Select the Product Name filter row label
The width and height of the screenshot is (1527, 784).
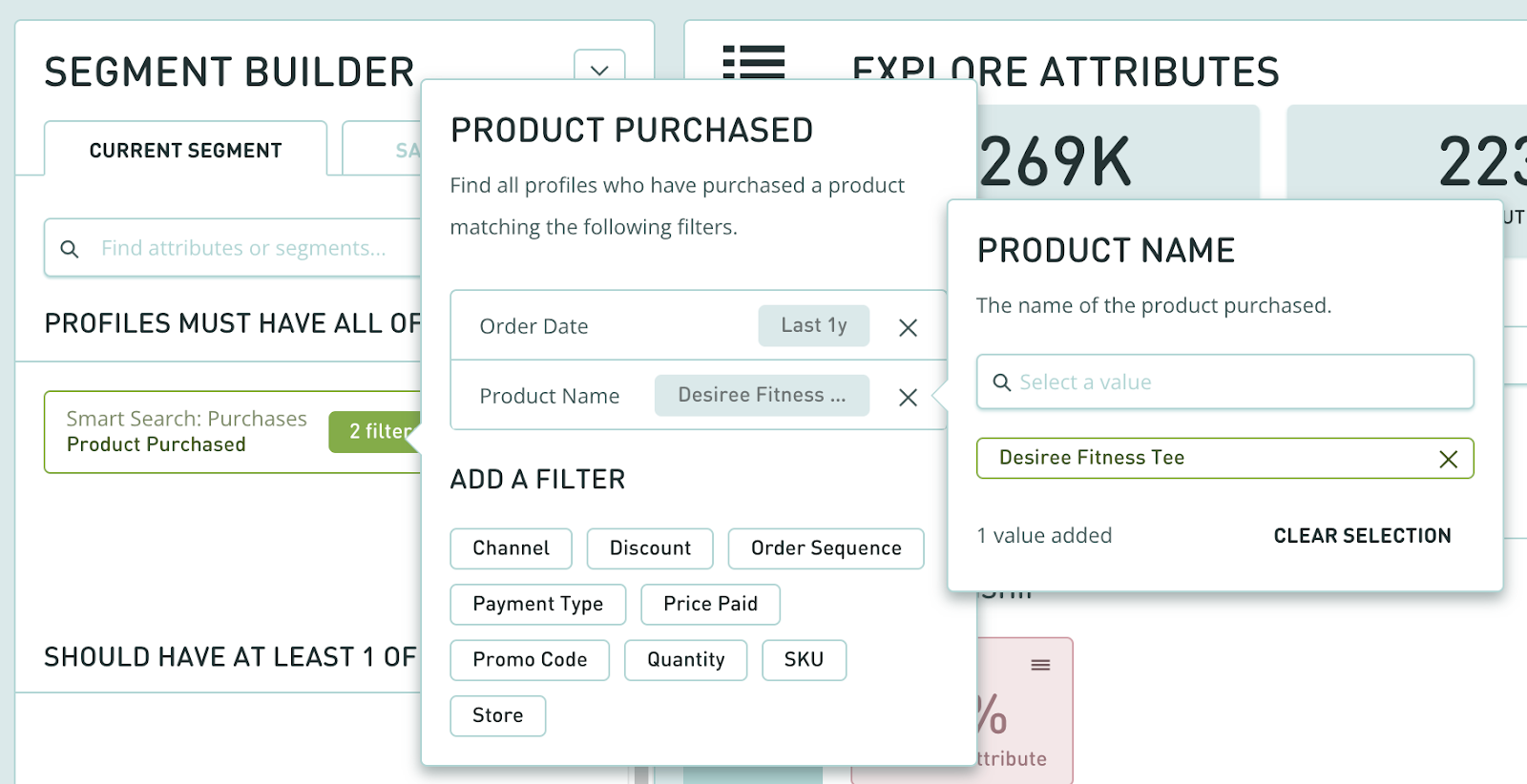point(550,396)
